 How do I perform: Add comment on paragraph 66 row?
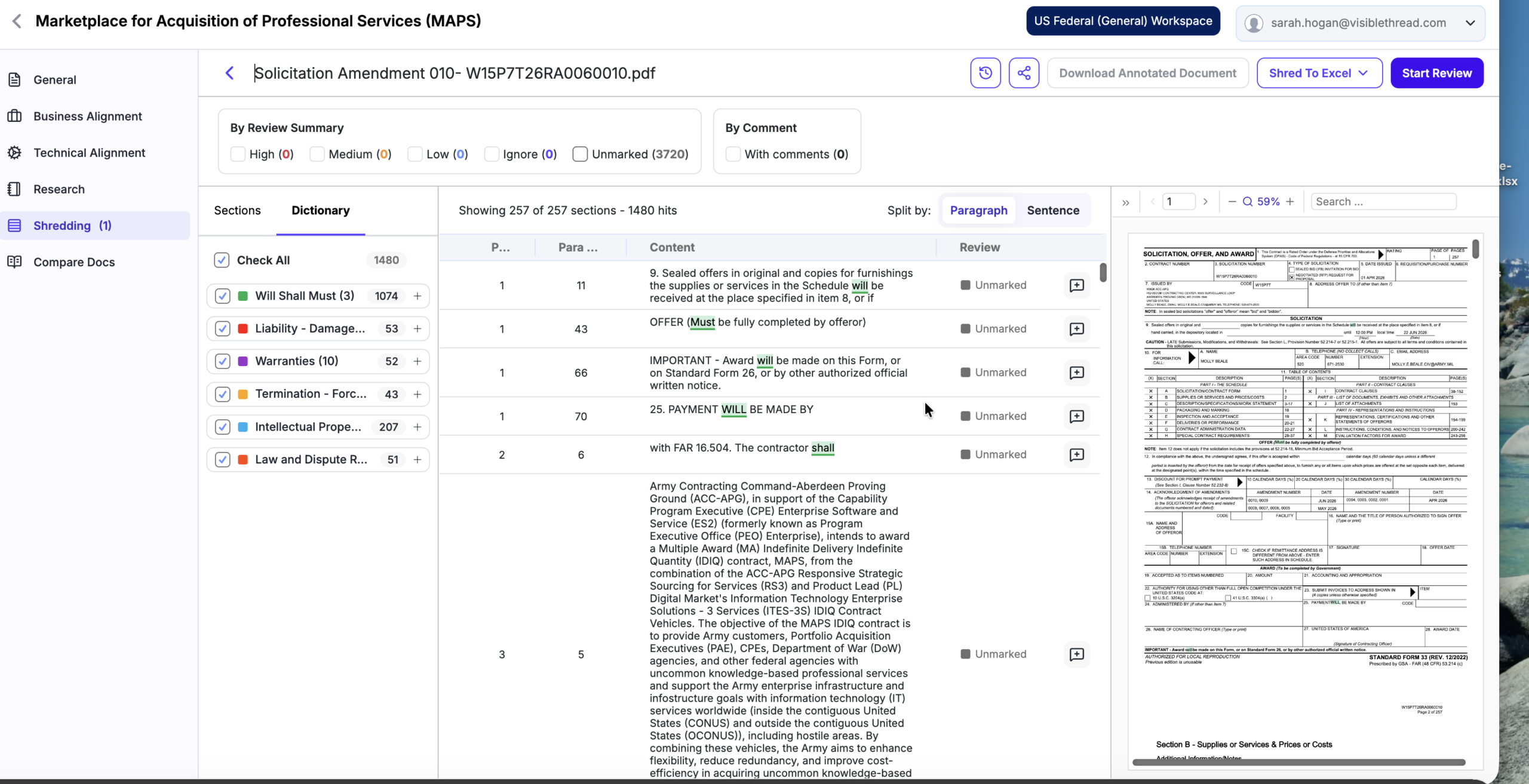pos(1076,373)
